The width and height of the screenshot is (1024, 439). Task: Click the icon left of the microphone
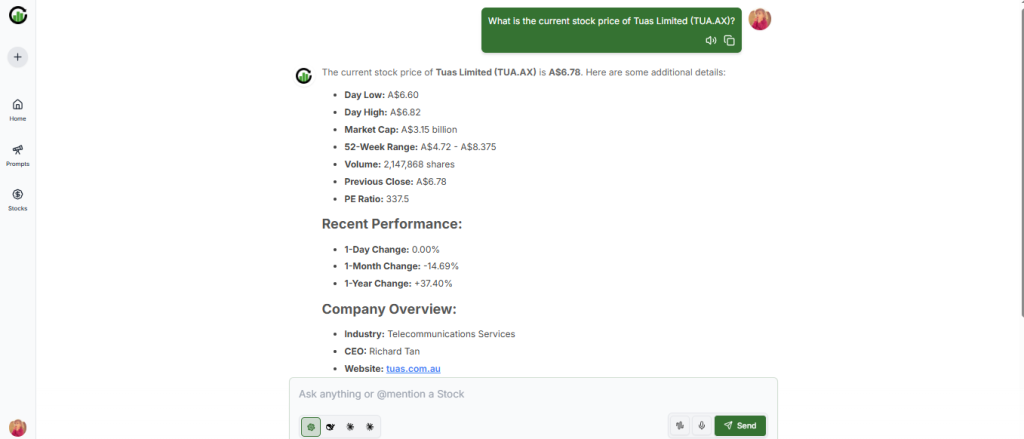click(x=680, y=425)
